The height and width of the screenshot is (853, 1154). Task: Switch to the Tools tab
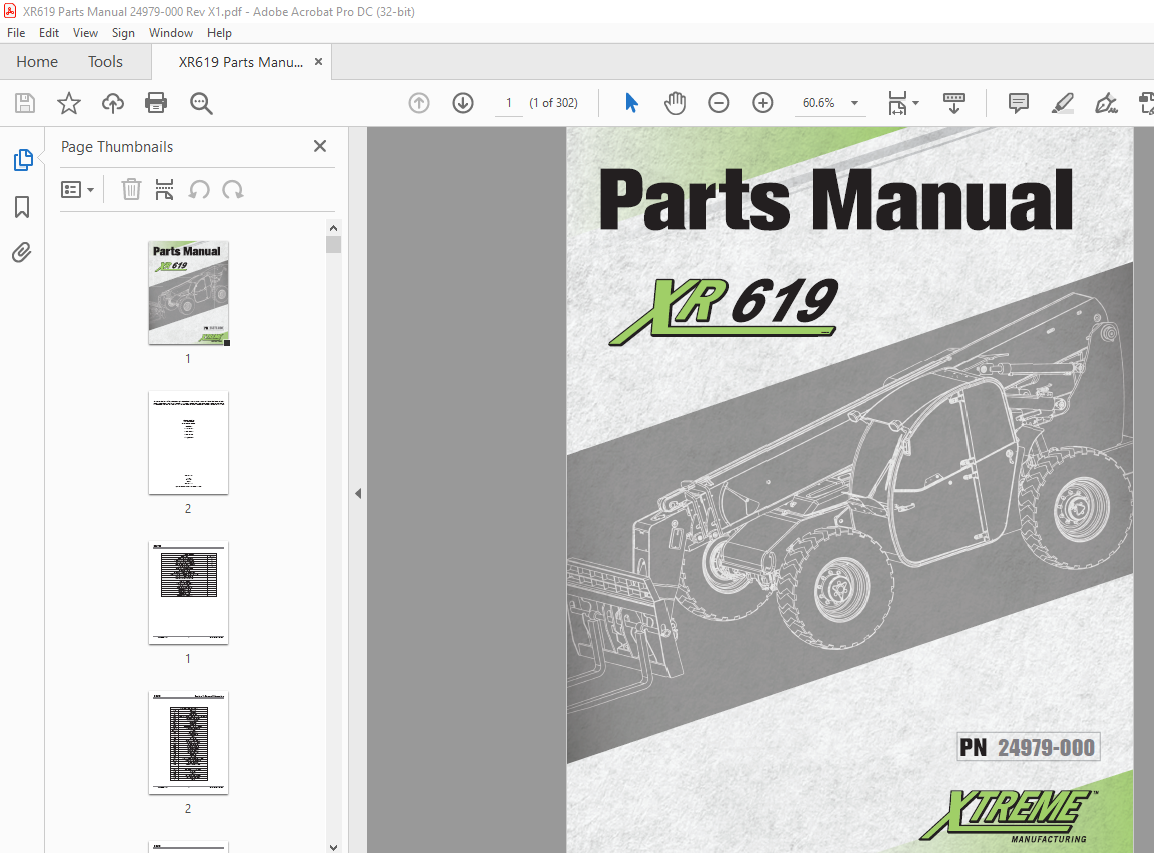tap(105, 62)
